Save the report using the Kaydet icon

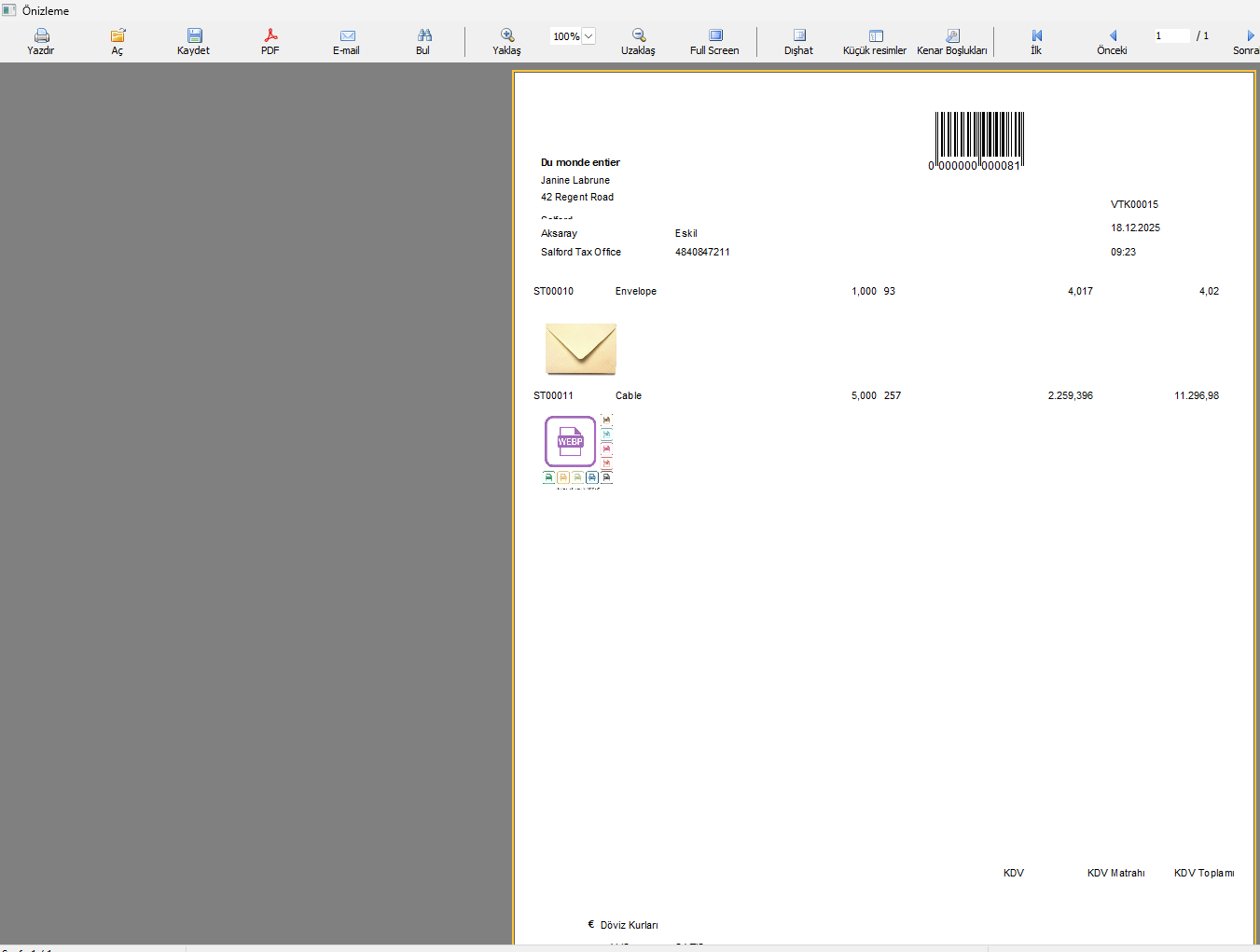[194, 36]
